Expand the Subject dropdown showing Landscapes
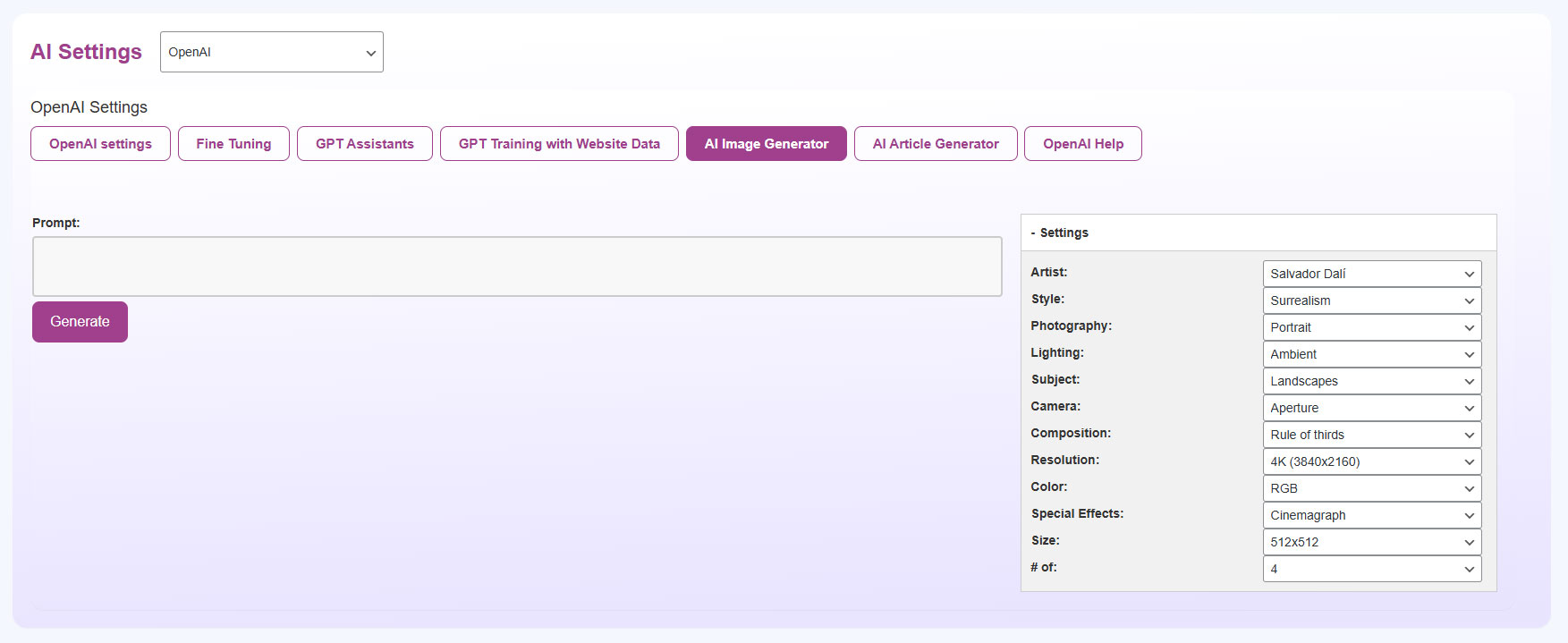Screen dimensions: 1568x643 pyautogui.click(x=1371, y=381)
